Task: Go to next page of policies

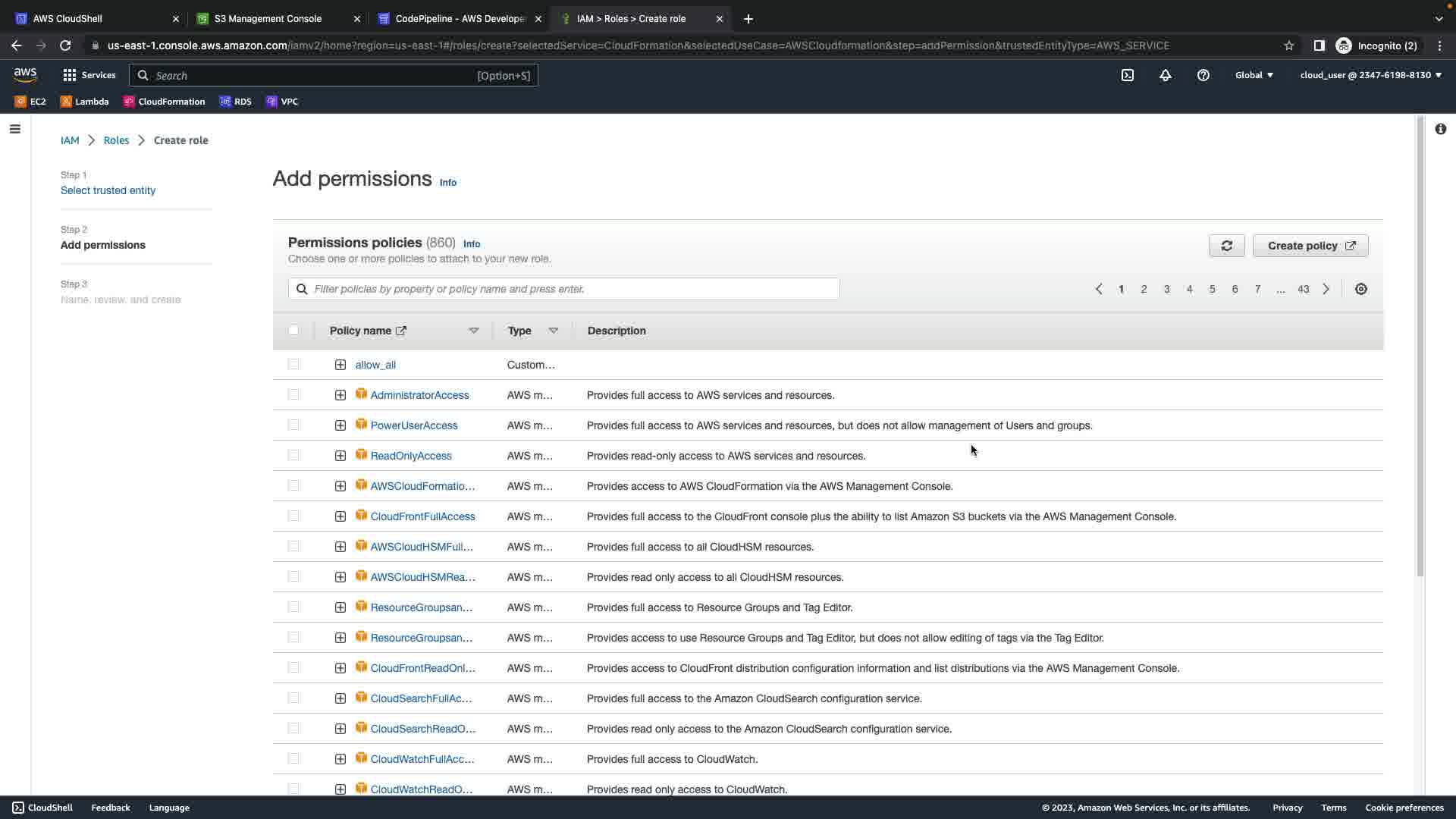Action: point(1326,289)
